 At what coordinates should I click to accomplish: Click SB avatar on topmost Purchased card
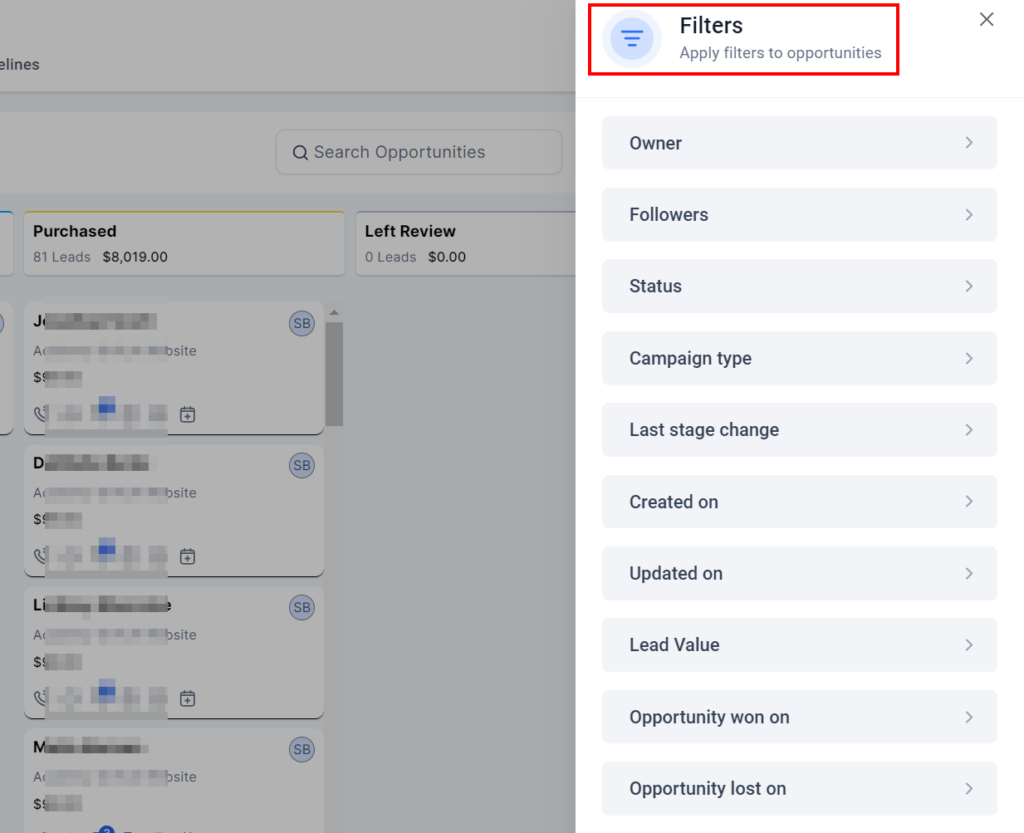tap(301, 323)
